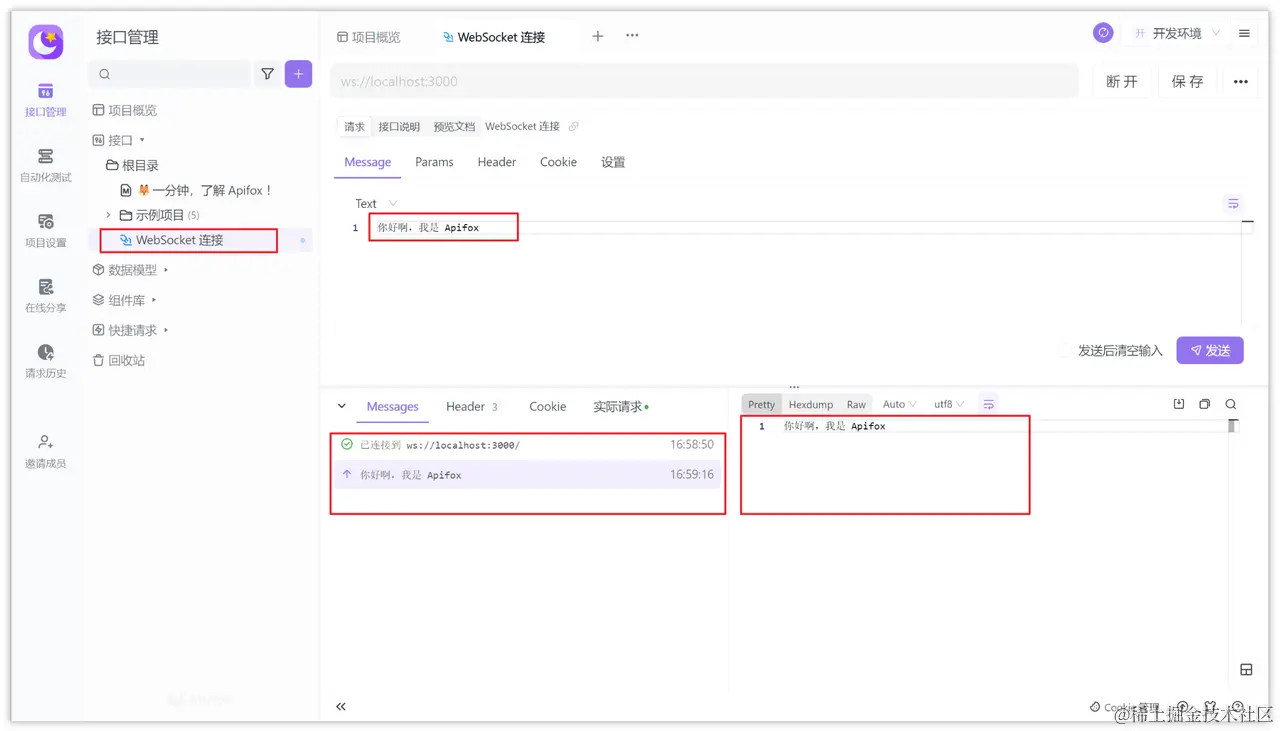Image resolution: width=1280 pixels, height=731 pixels.
Task: Switch to the Params tab
Action: pyautogui.click(x=434, y=162)
